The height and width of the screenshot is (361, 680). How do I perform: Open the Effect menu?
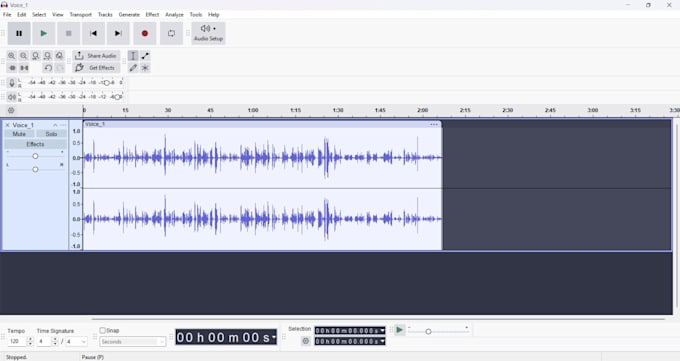click(x=152, y=15)
